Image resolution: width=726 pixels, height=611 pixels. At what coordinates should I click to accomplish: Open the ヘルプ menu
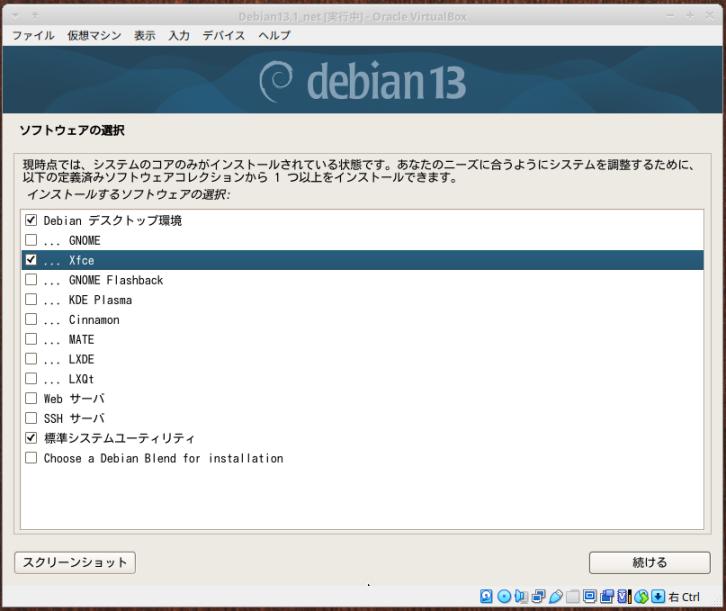[275, 35]
